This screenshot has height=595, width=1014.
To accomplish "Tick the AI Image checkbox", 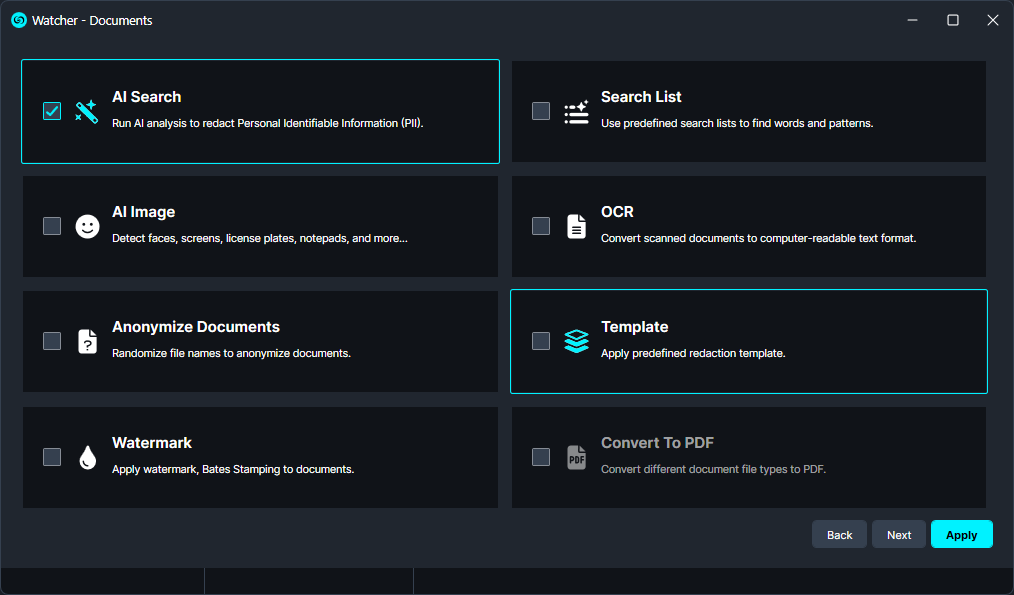I will pyautogui.click(x=52, y=226).
